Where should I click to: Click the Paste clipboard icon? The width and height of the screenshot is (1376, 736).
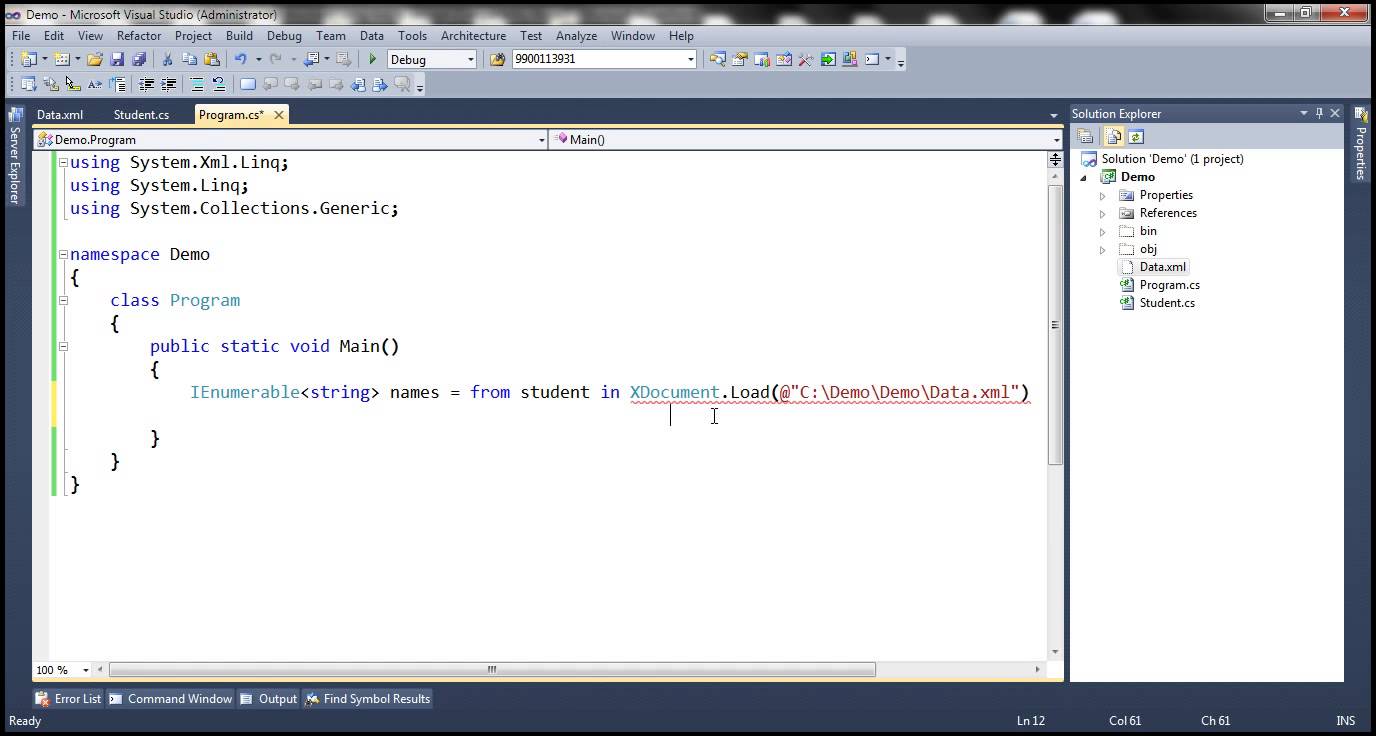pos(212,59)
